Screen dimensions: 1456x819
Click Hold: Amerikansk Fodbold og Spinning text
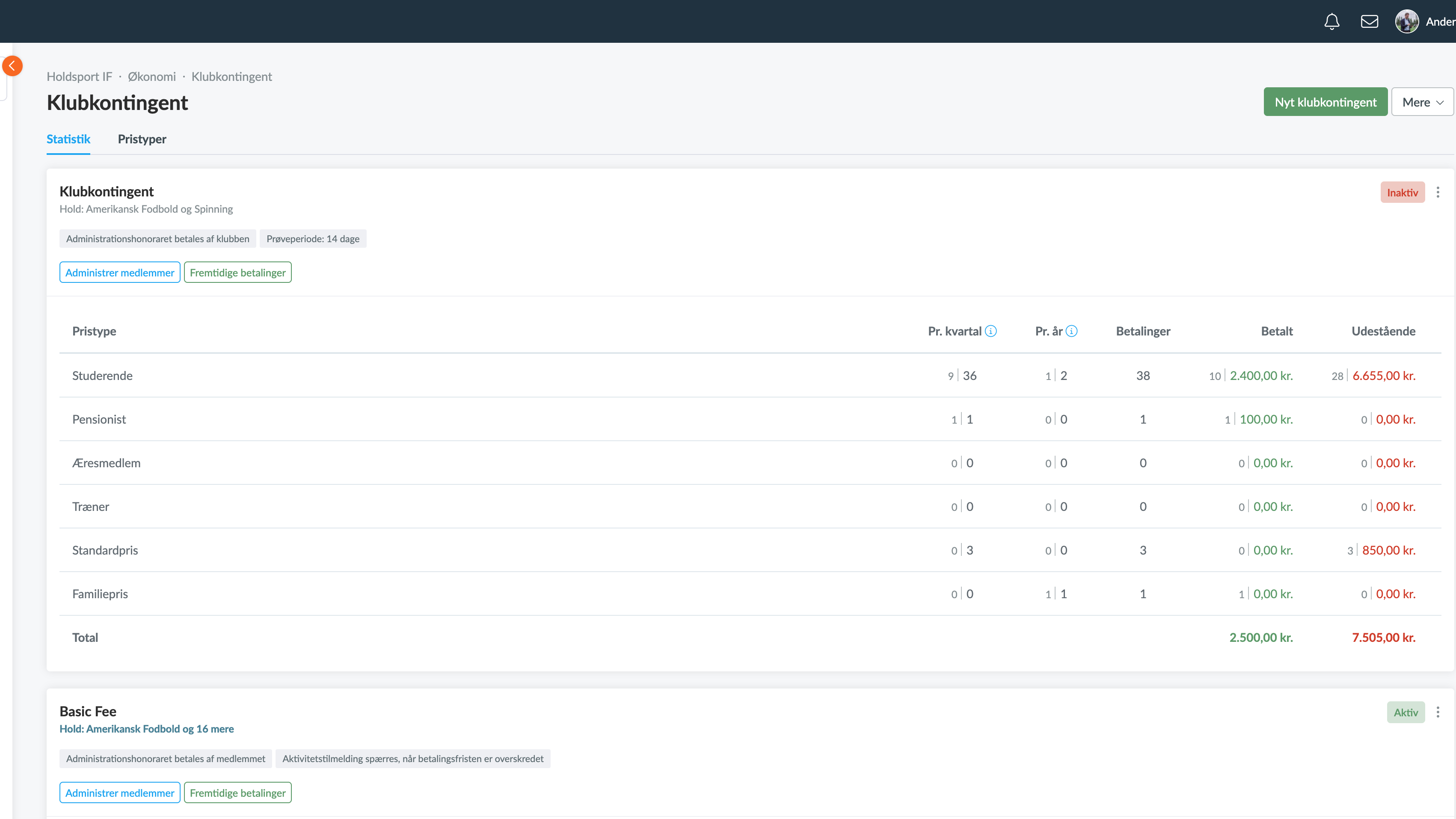pyautogui.click(x=146, y=208)
